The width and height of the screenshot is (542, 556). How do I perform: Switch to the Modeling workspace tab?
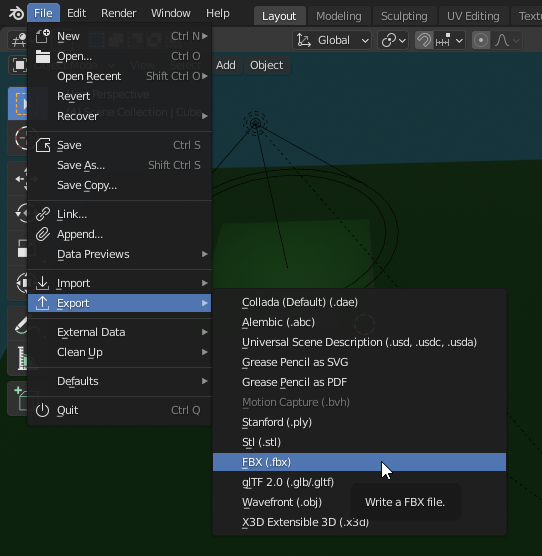tap(339, 16)
